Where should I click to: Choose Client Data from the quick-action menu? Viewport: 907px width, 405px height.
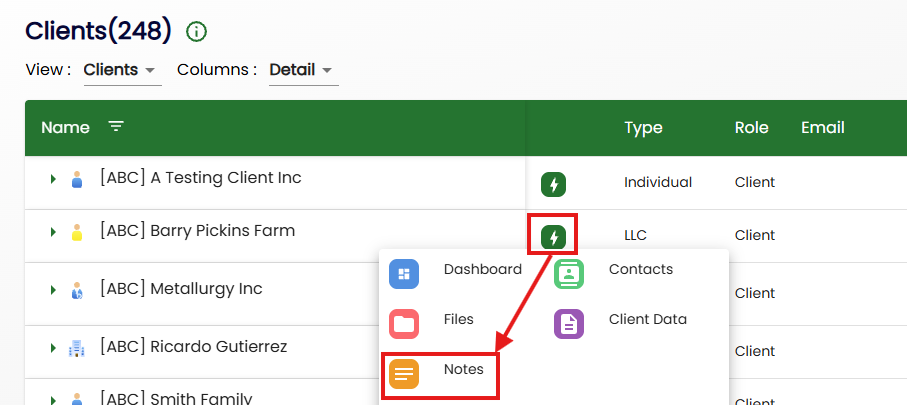tap(647, 320)
